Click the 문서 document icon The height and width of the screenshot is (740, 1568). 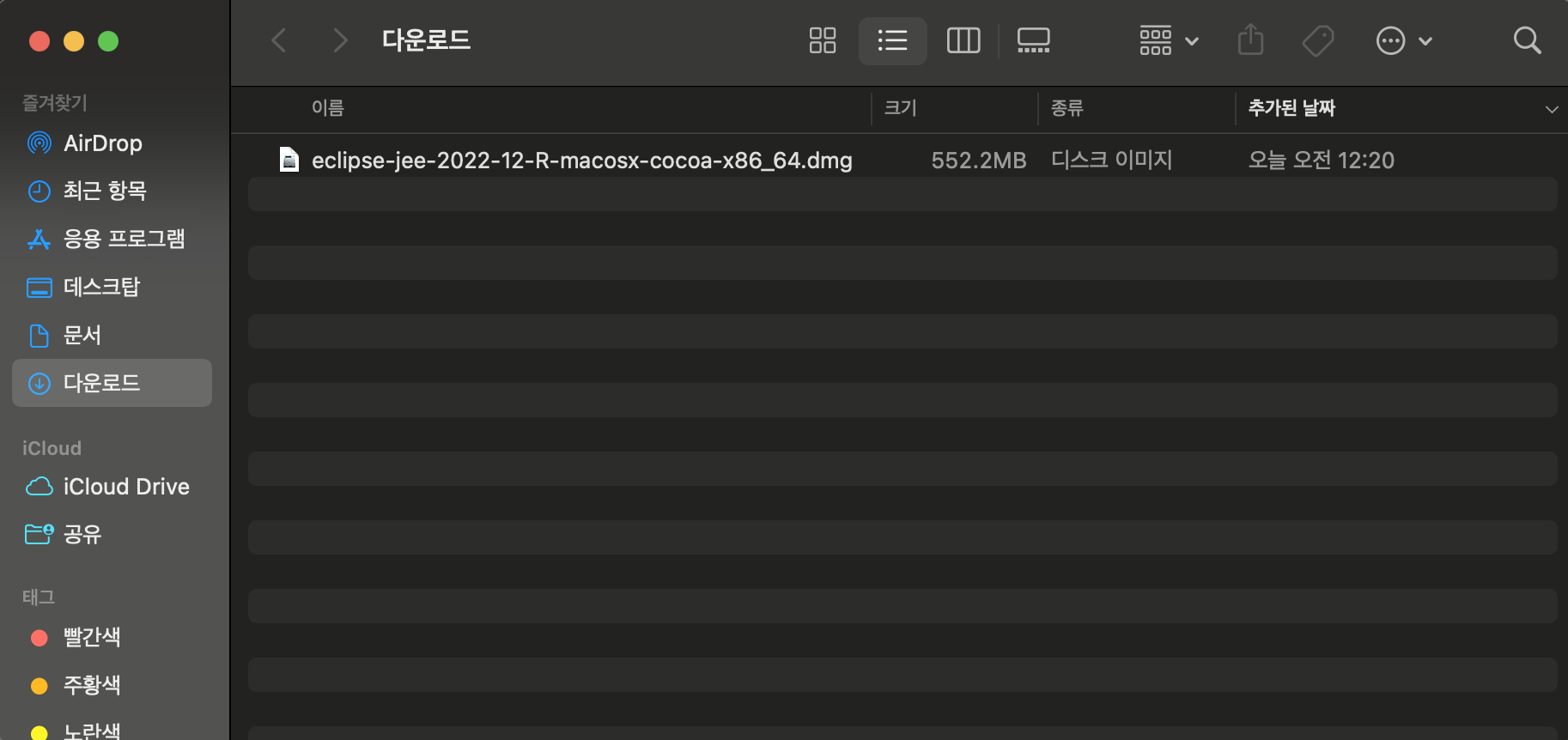pos(40,336)
